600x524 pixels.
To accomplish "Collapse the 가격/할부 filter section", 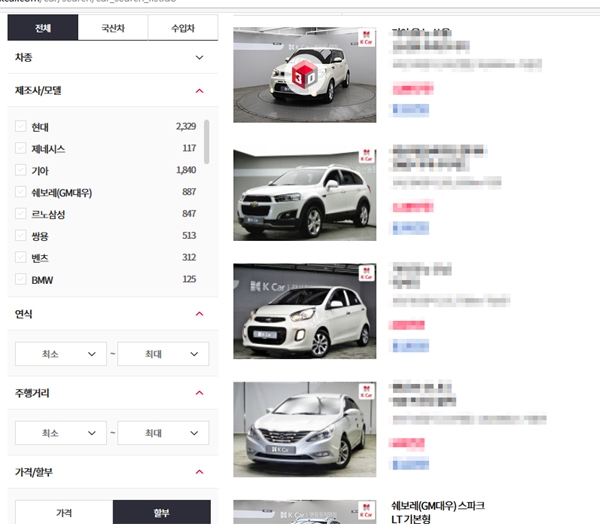I will click(x=199, y=472).
